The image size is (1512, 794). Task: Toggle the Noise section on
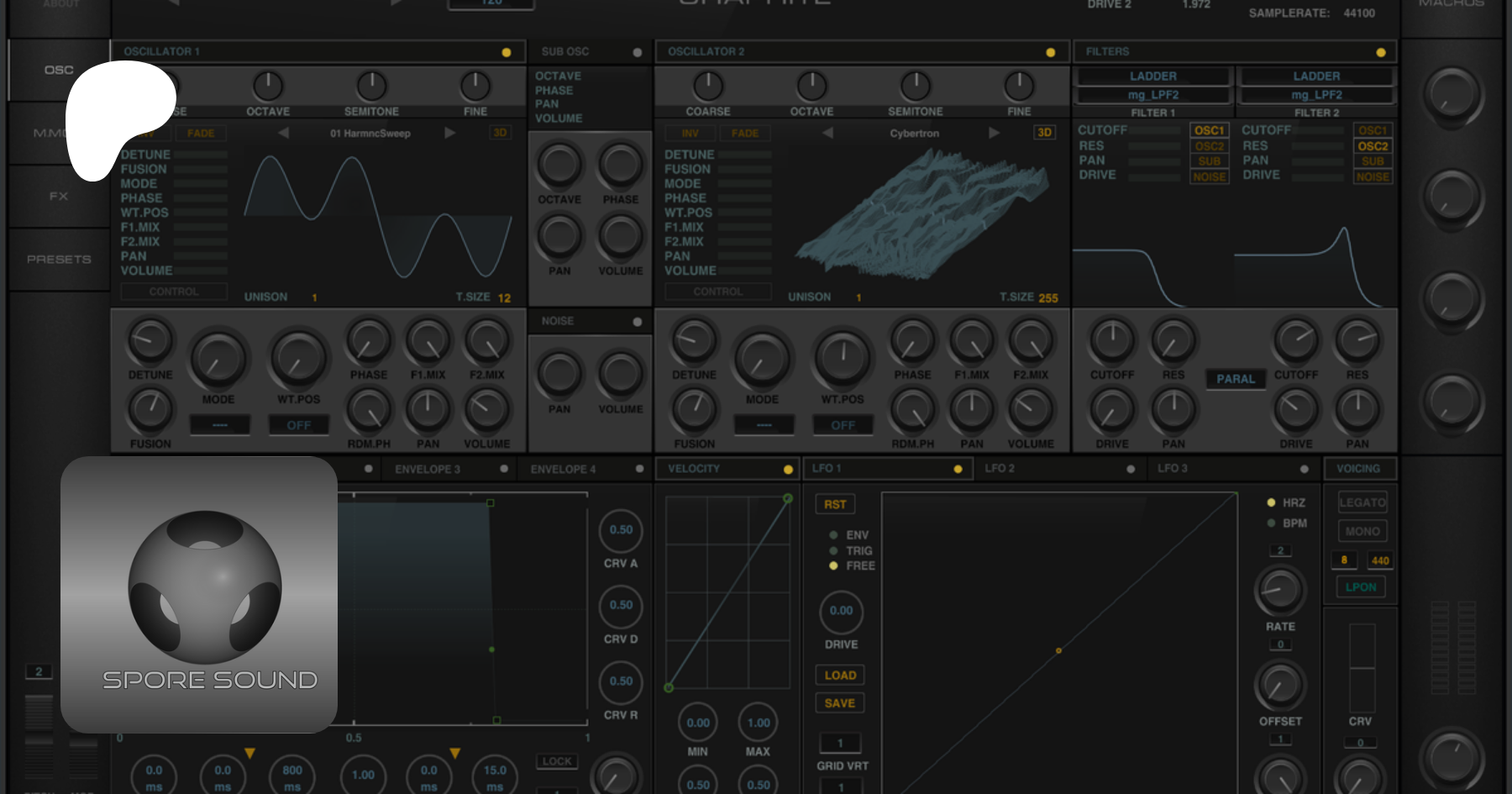[x=637, y=322]
